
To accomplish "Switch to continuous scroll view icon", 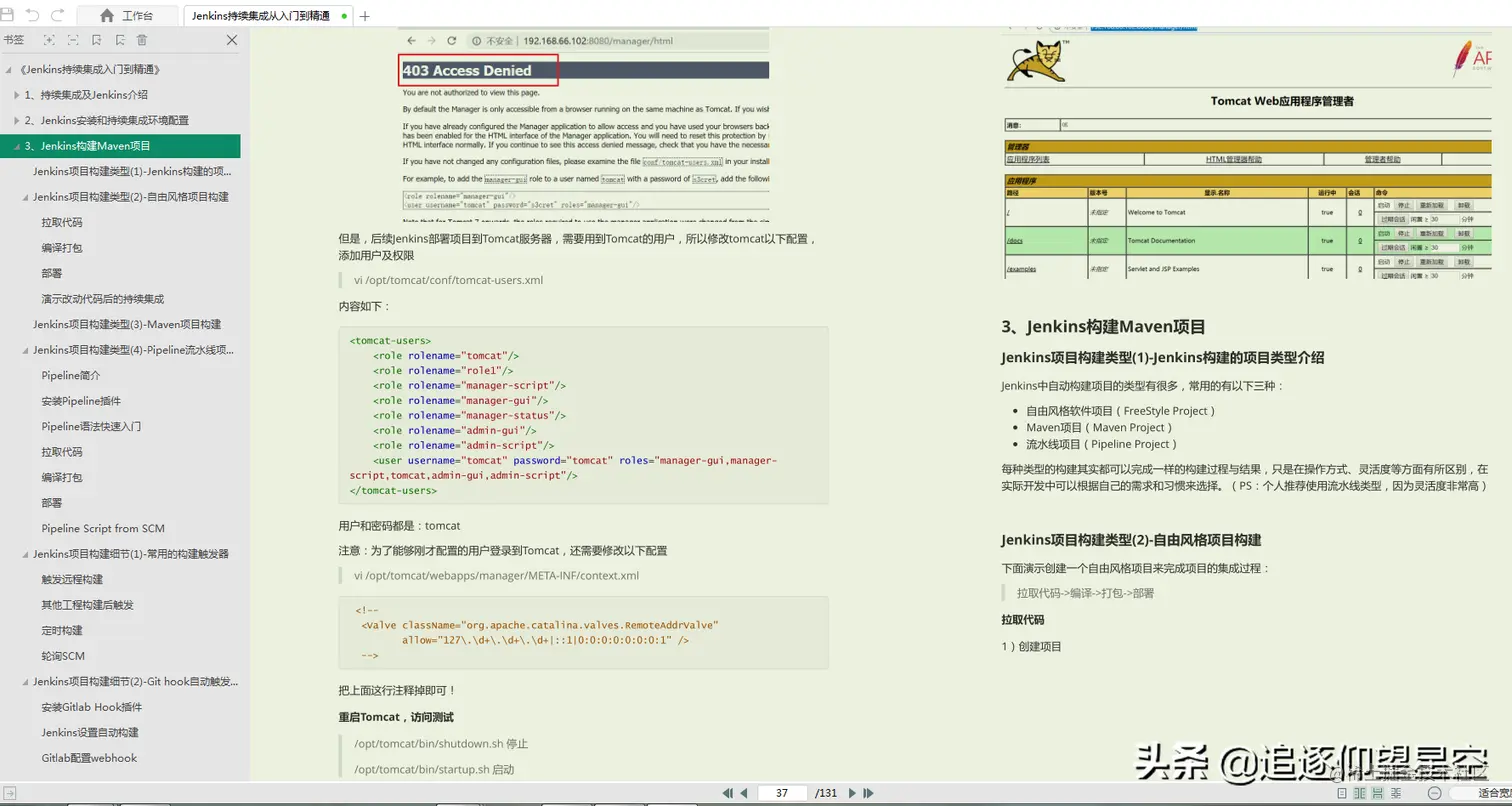I will [1378, 793].
